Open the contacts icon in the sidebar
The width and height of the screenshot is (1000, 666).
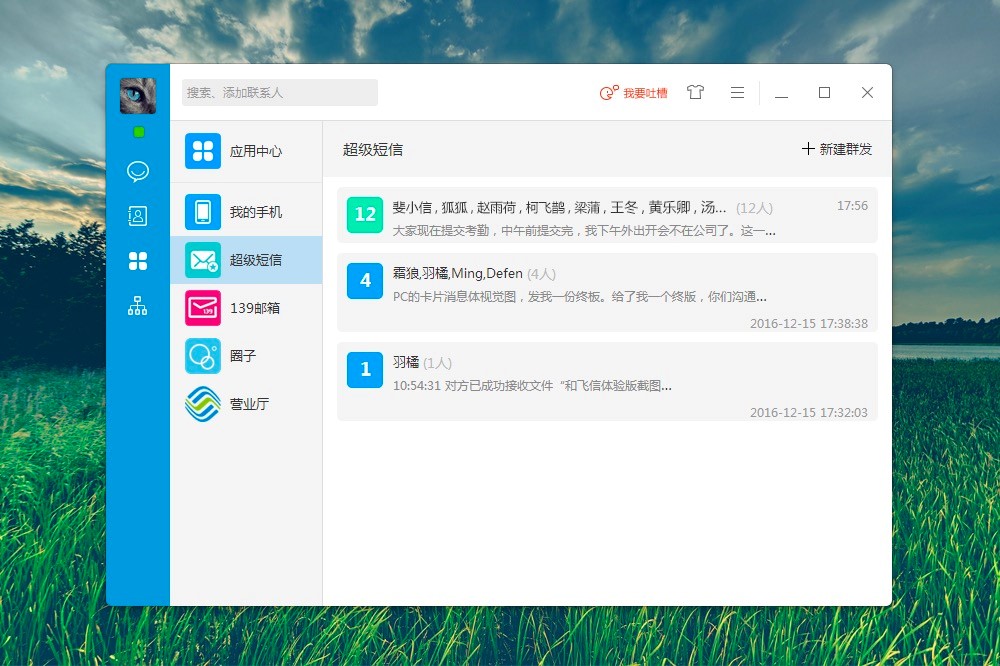[x=137, y=216]
